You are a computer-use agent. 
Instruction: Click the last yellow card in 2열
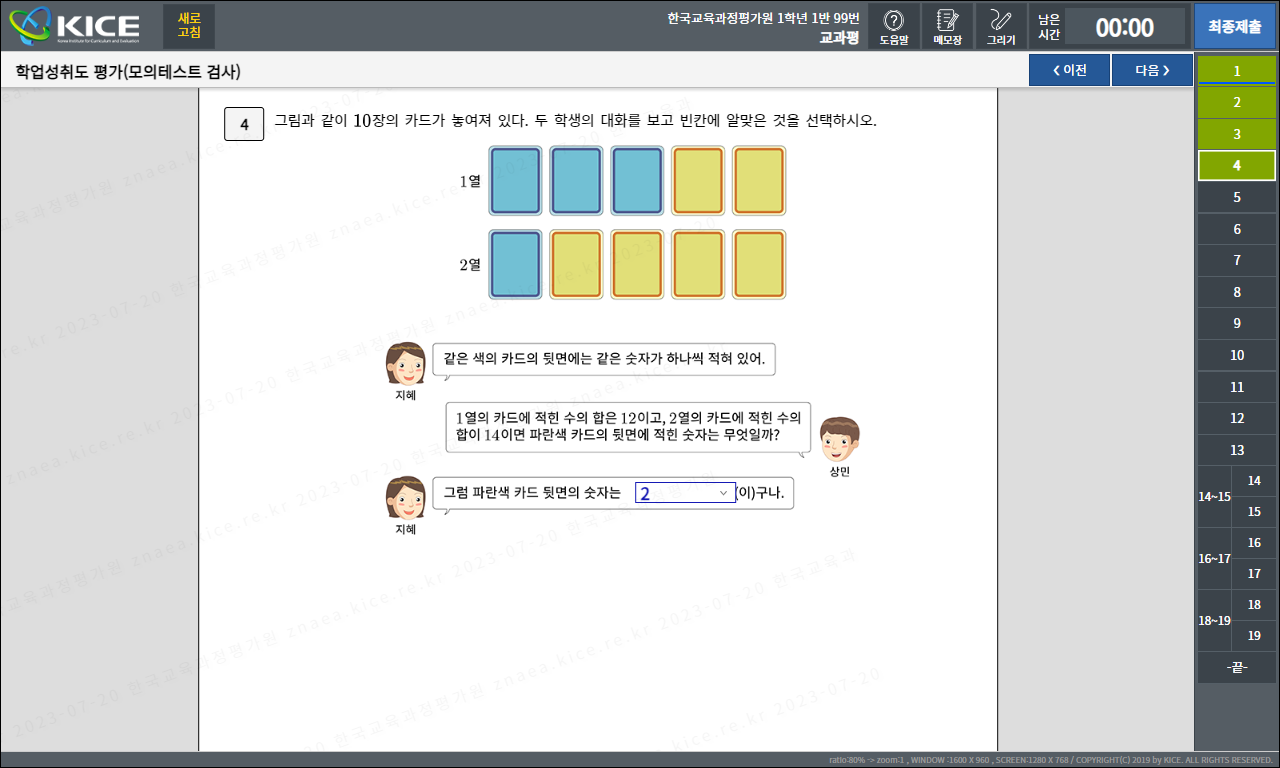pos(759,264)
